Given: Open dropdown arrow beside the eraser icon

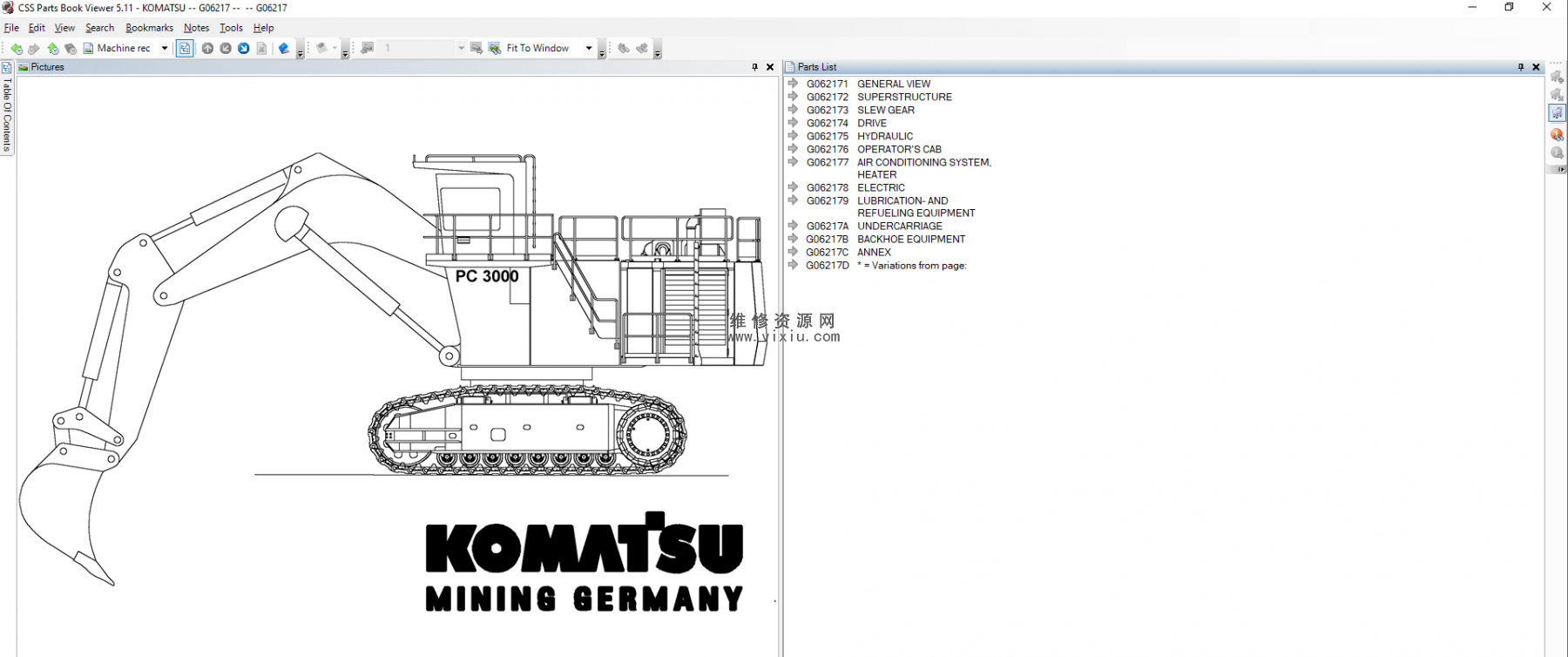Looking at the screenshot, I should 335,49.
